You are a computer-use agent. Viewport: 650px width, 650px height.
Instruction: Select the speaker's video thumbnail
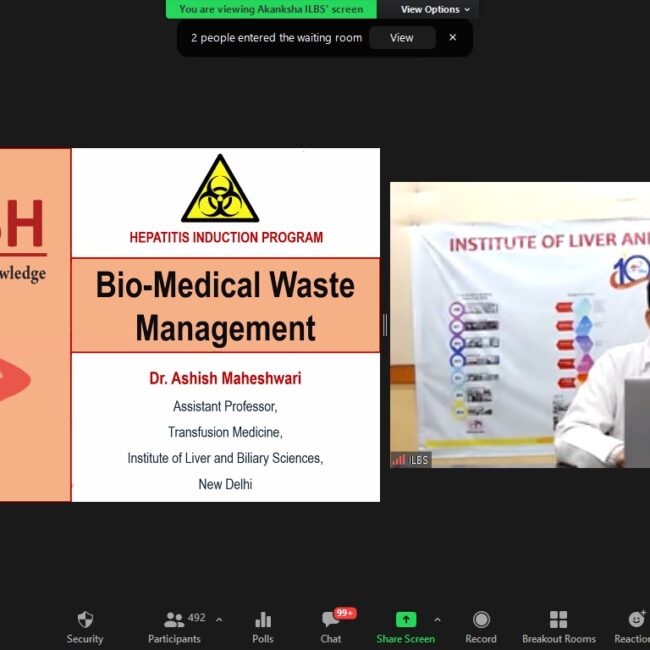point(520,325)
